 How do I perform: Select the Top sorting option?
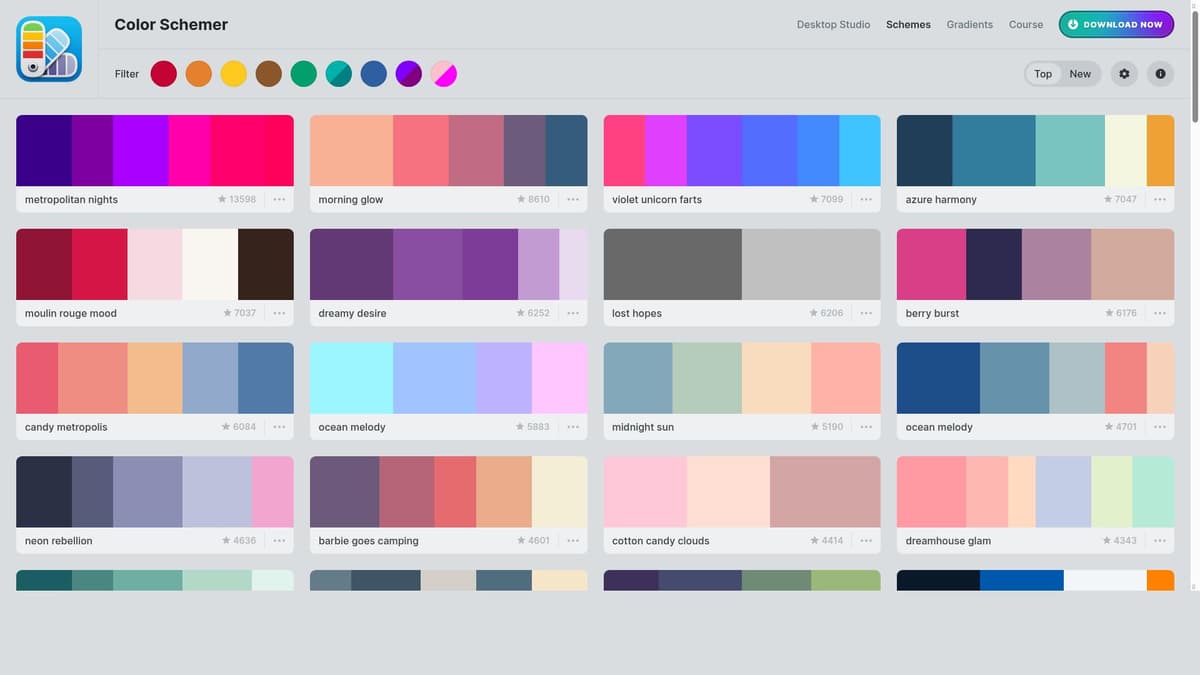point(1042,73)
